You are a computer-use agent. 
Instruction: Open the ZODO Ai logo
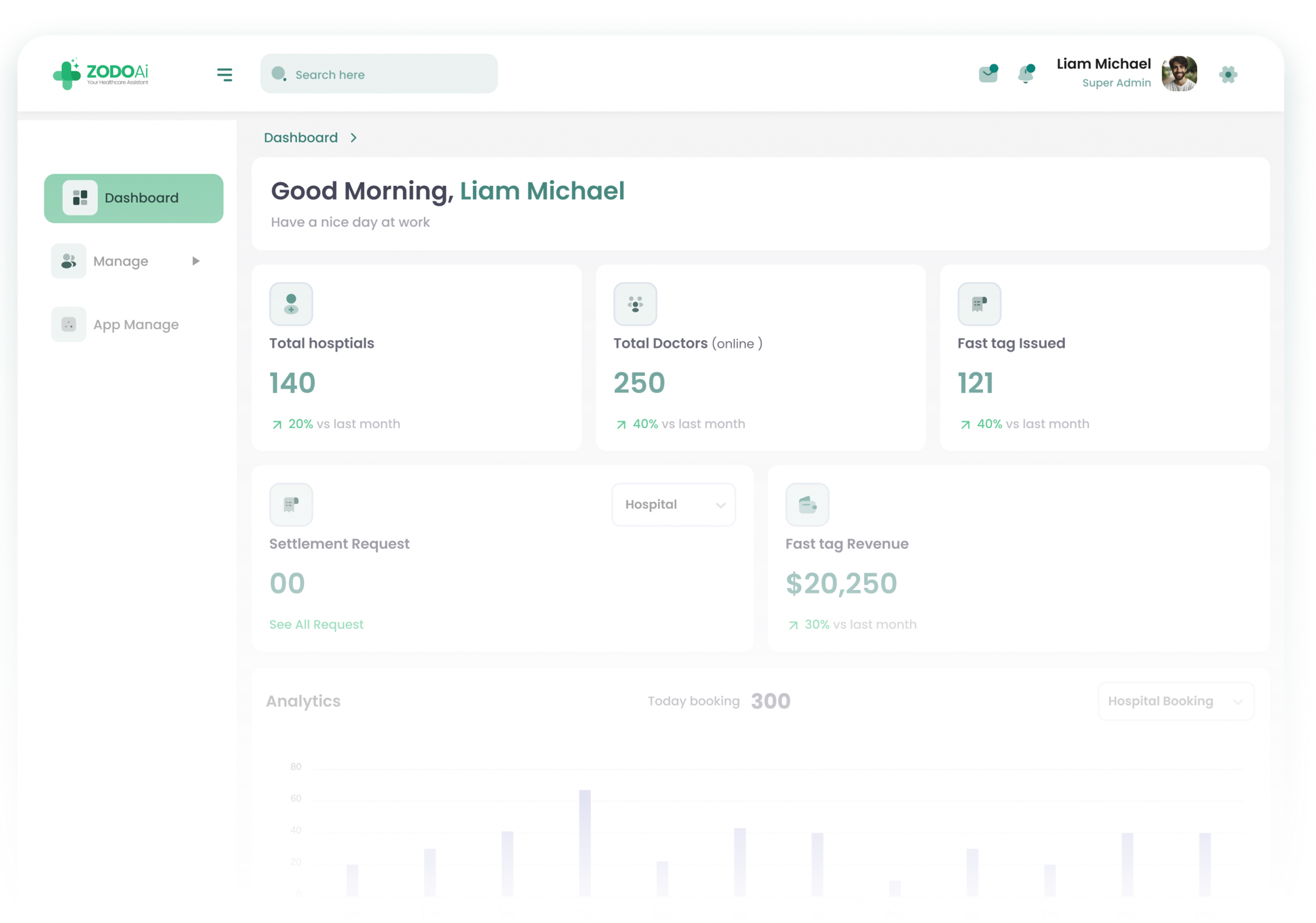point(101,73)
